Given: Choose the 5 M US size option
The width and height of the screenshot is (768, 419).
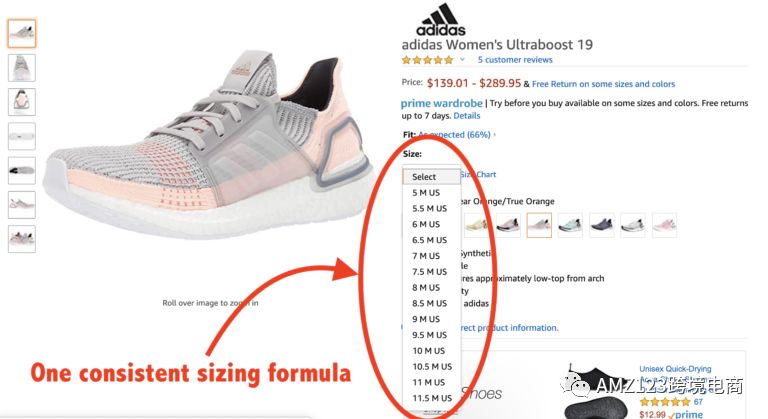Looking at the screenshot, I should (426, 193).
